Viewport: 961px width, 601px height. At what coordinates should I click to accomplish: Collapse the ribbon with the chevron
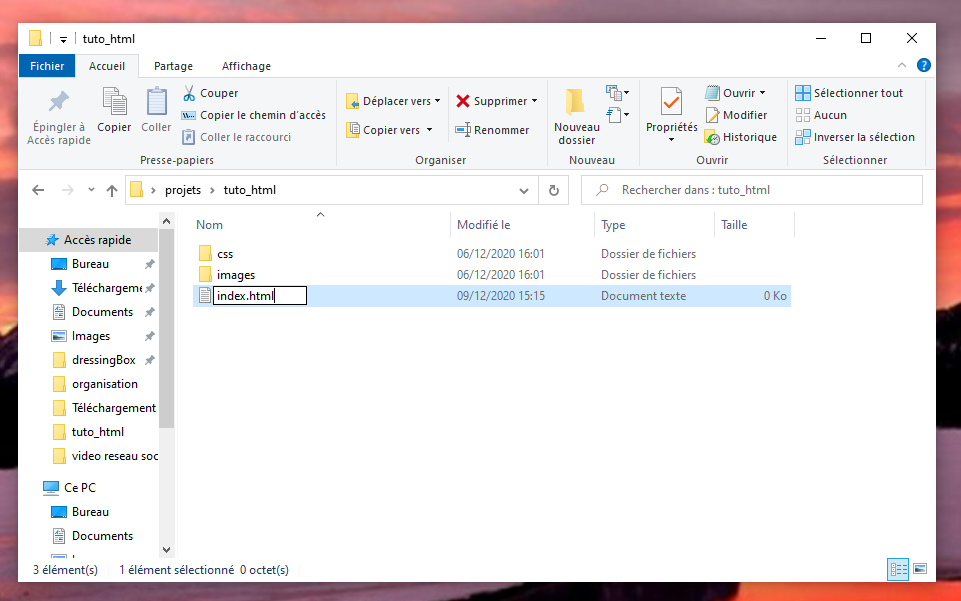coord(902,65)
